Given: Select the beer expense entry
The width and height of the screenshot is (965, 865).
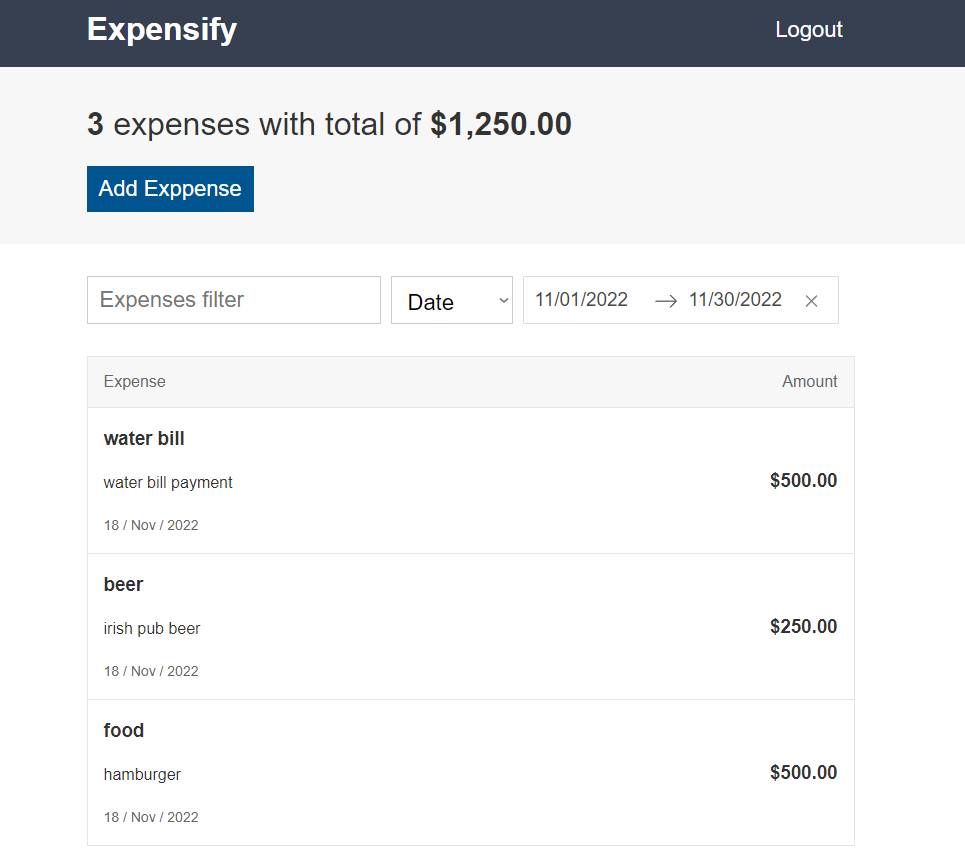Looking at the screenshot, I should [x=470, y=626].
